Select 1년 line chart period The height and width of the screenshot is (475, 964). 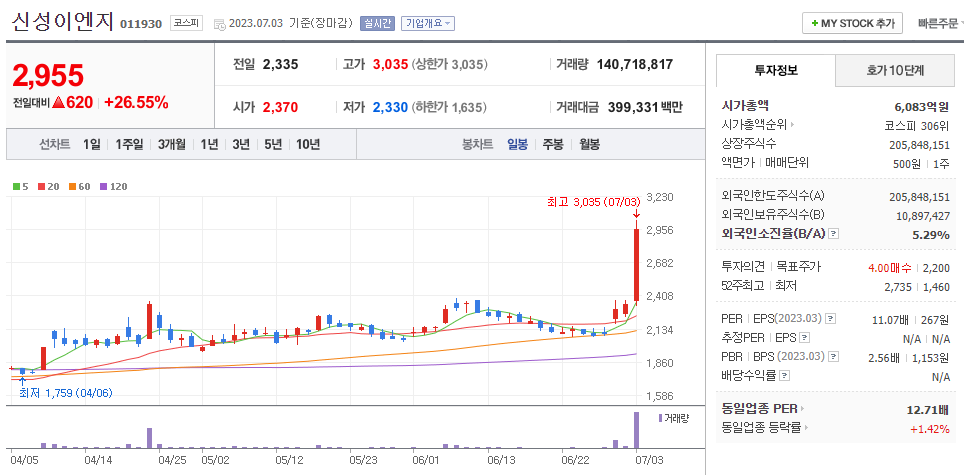coord(209,145)
